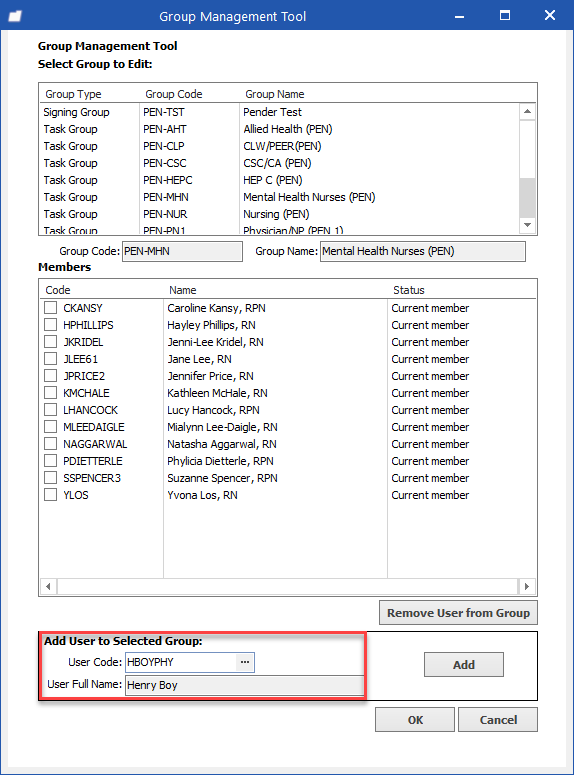
Task: Click the PEN-NUR group code cell
Action: (x=165, y=214)
